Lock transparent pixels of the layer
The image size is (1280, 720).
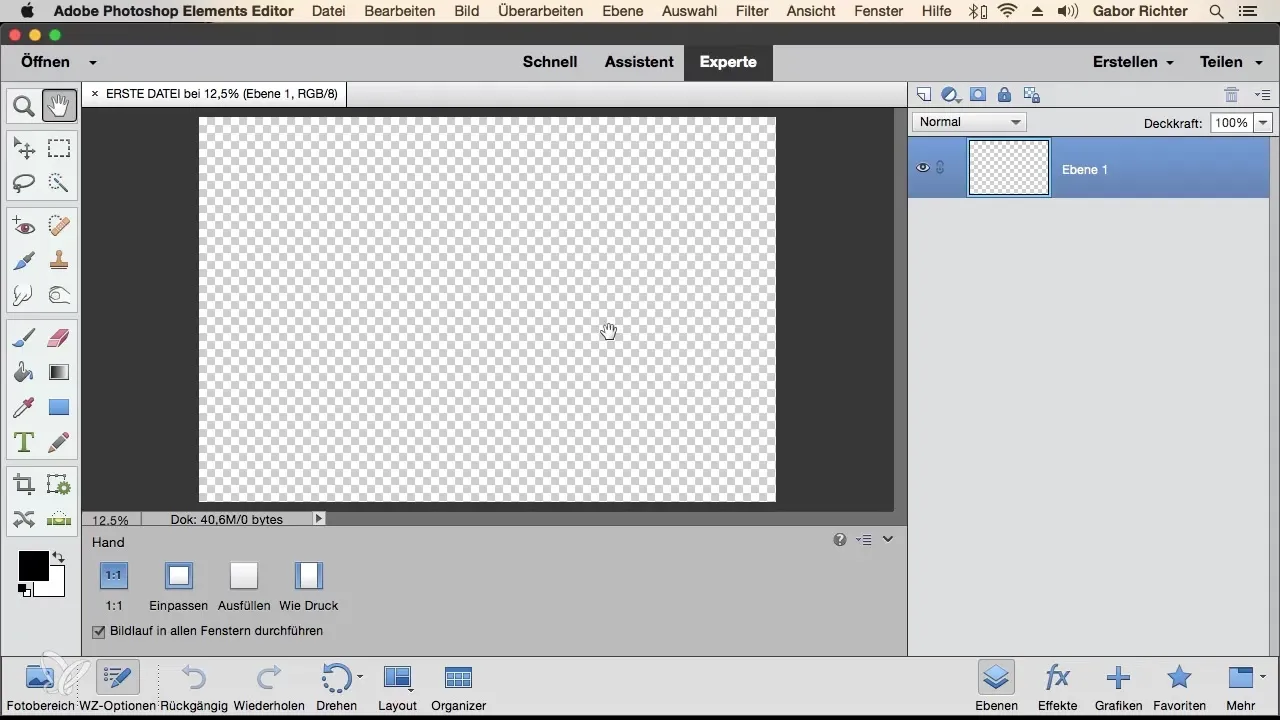pos(1032,95)
